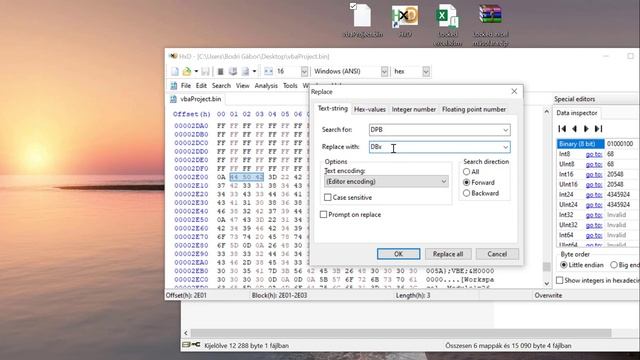Click the New file toolbar icon
The height and width of the screenshot is (360, 640).
pyautogui.click(x=175, y=71)
